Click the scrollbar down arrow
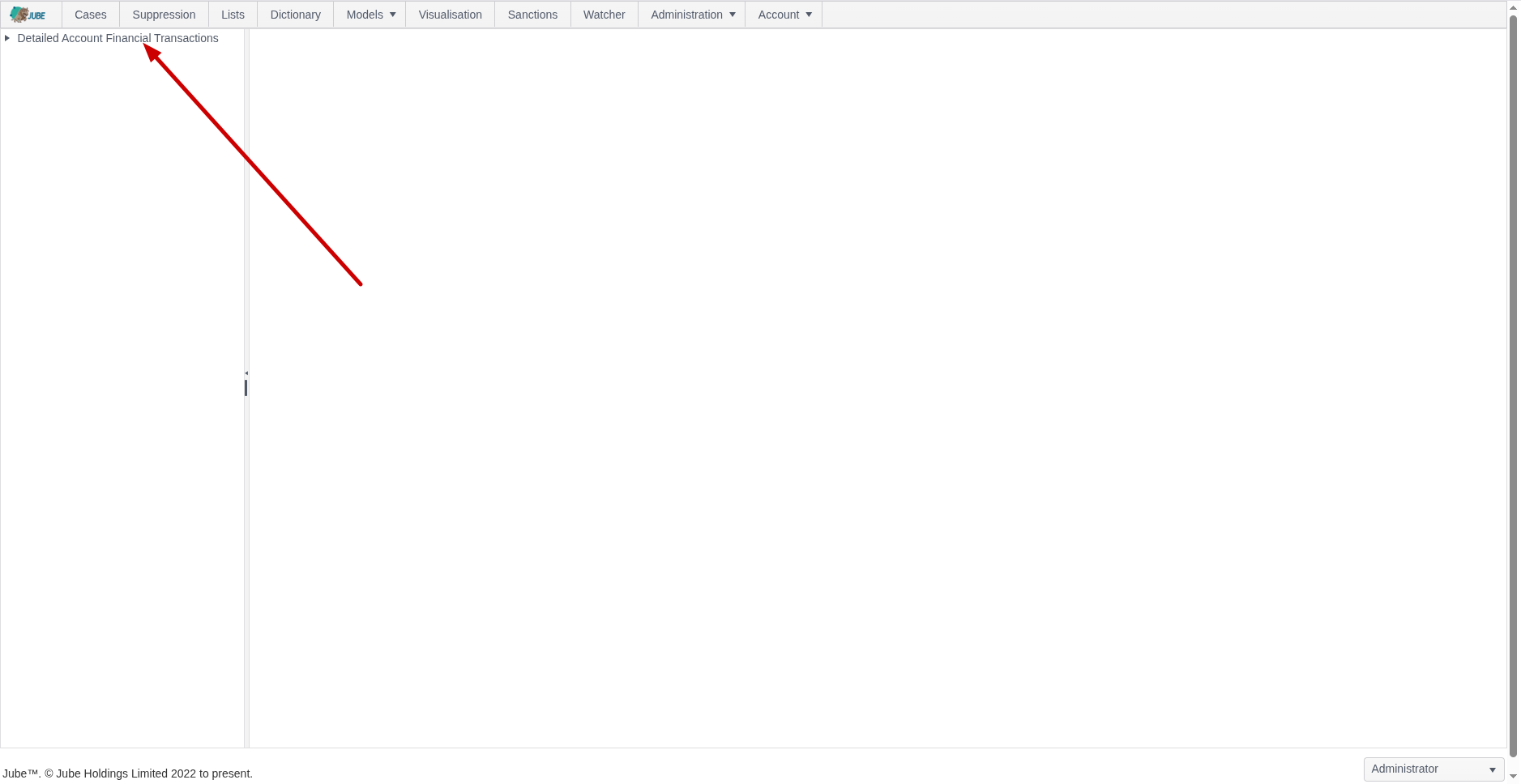Image resolution: width=1521 pixels, height=784 pixels. coord(1513,776)
